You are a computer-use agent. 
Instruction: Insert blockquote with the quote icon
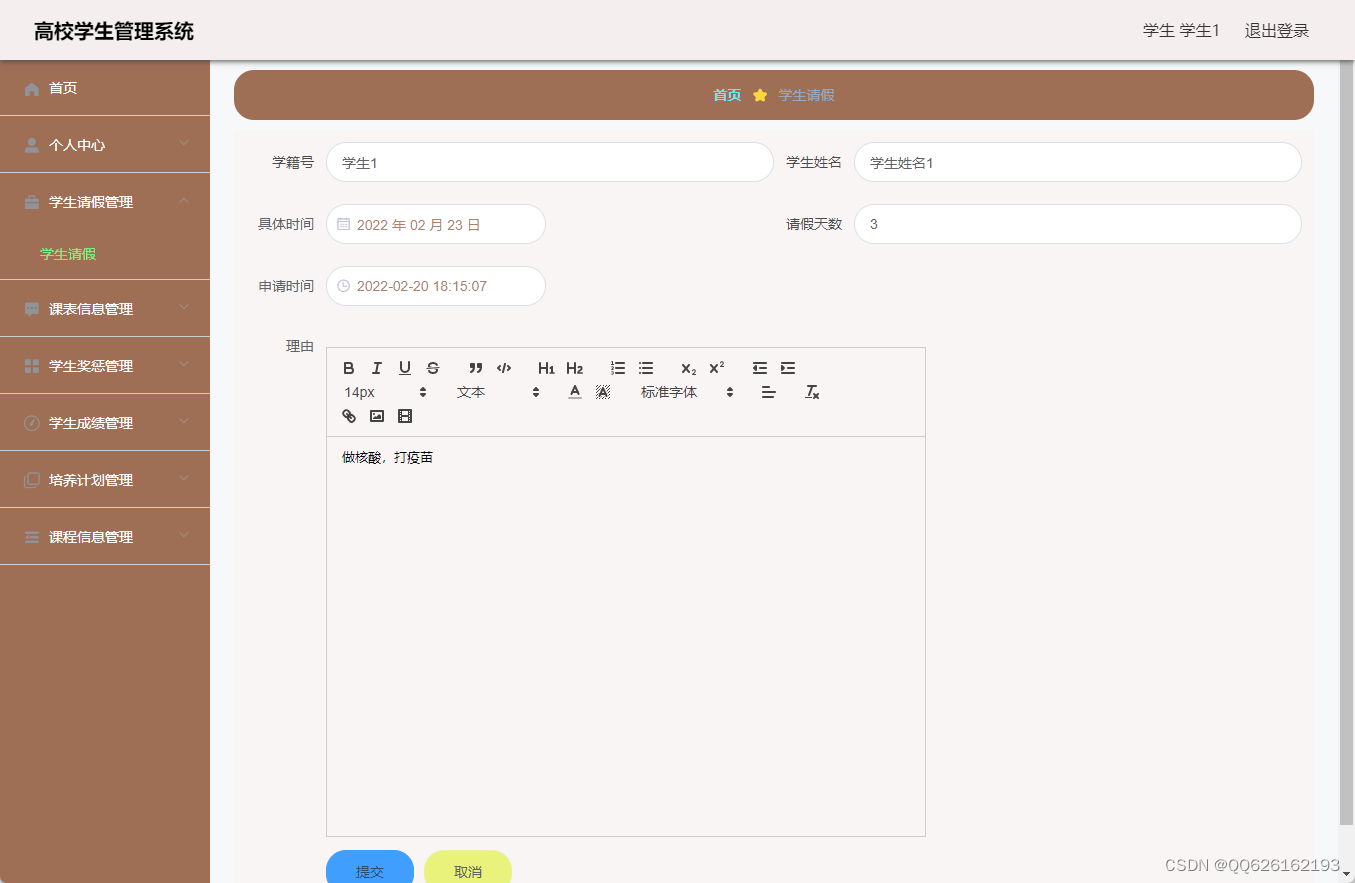click(x=476, y=368)
